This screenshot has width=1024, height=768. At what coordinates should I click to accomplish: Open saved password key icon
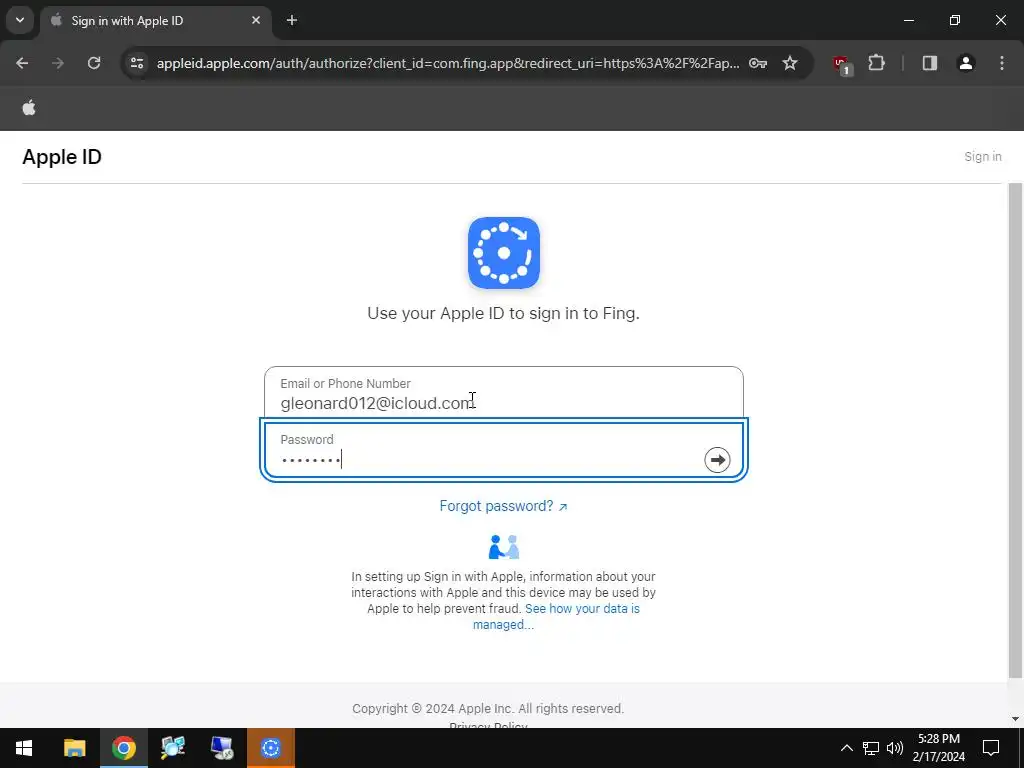coord(758,63)
